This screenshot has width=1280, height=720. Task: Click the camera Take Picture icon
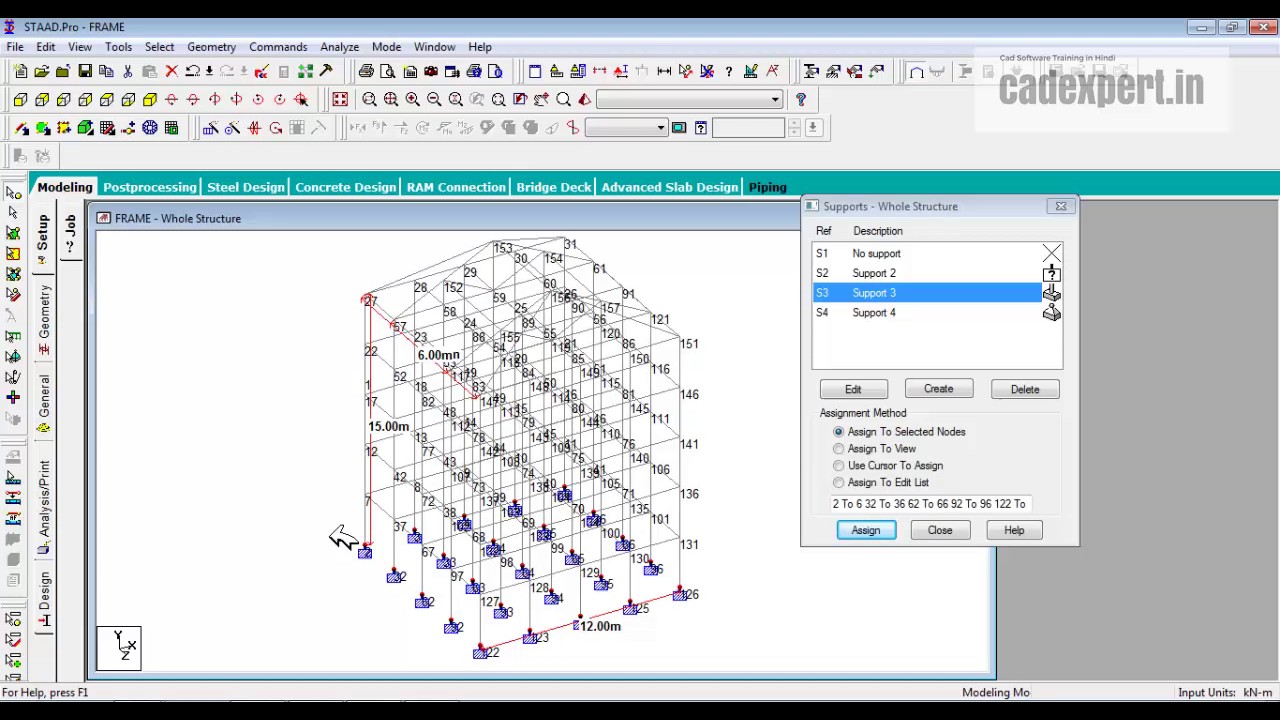[431, 71]
